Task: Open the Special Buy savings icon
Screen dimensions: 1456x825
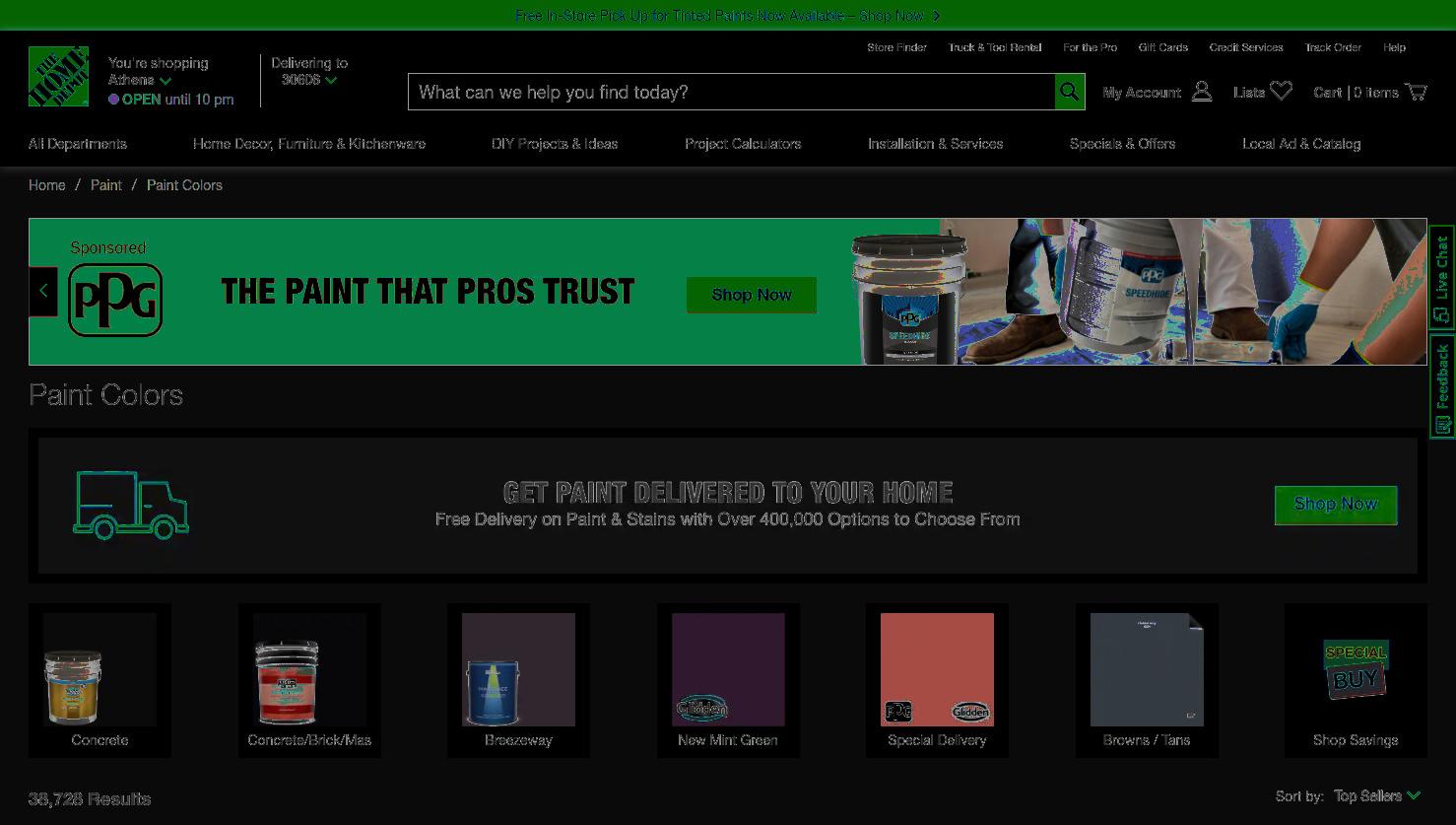Action: 1356,668
